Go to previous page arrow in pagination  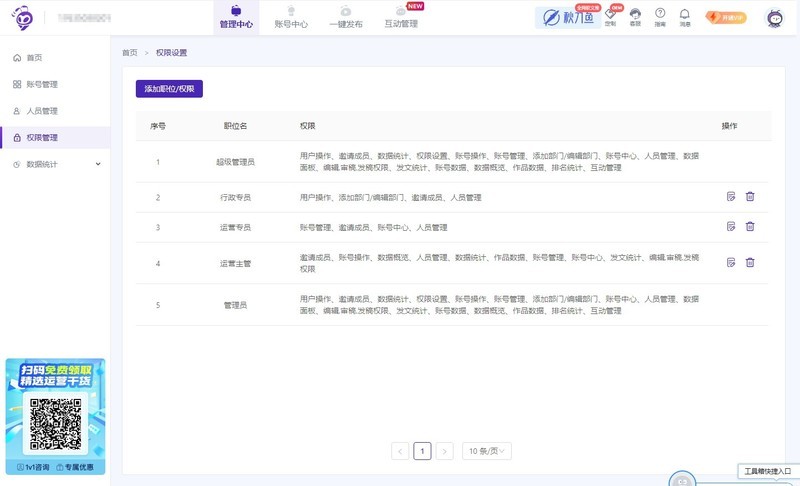[400, 452]
